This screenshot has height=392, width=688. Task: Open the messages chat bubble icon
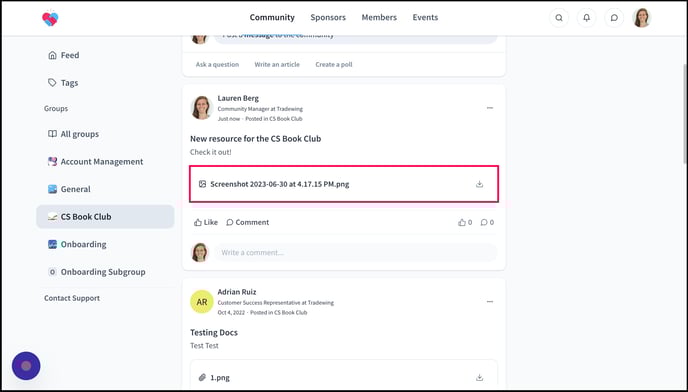click(614, 18)
